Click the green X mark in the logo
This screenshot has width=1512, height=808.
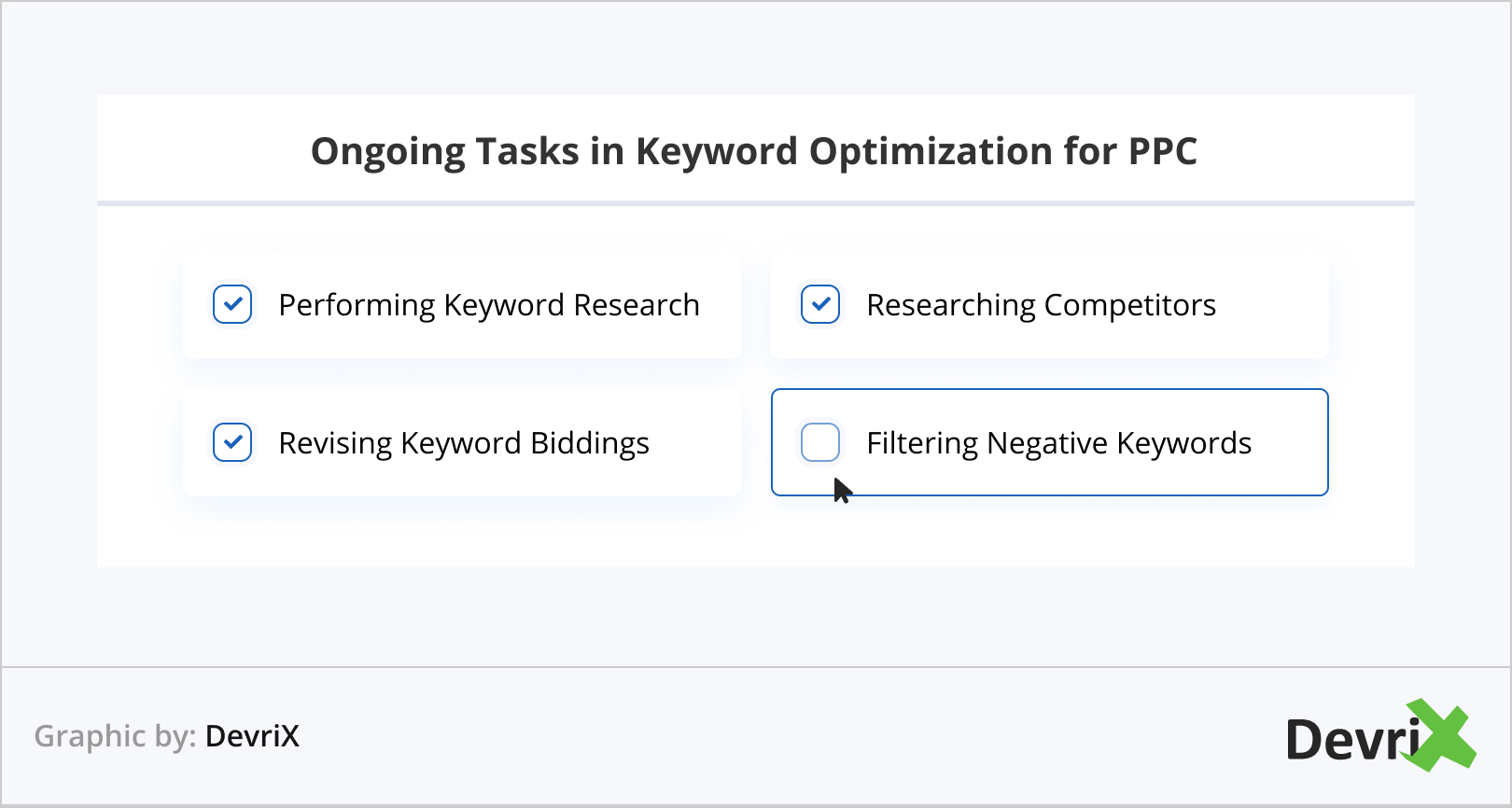point(1442,735)
